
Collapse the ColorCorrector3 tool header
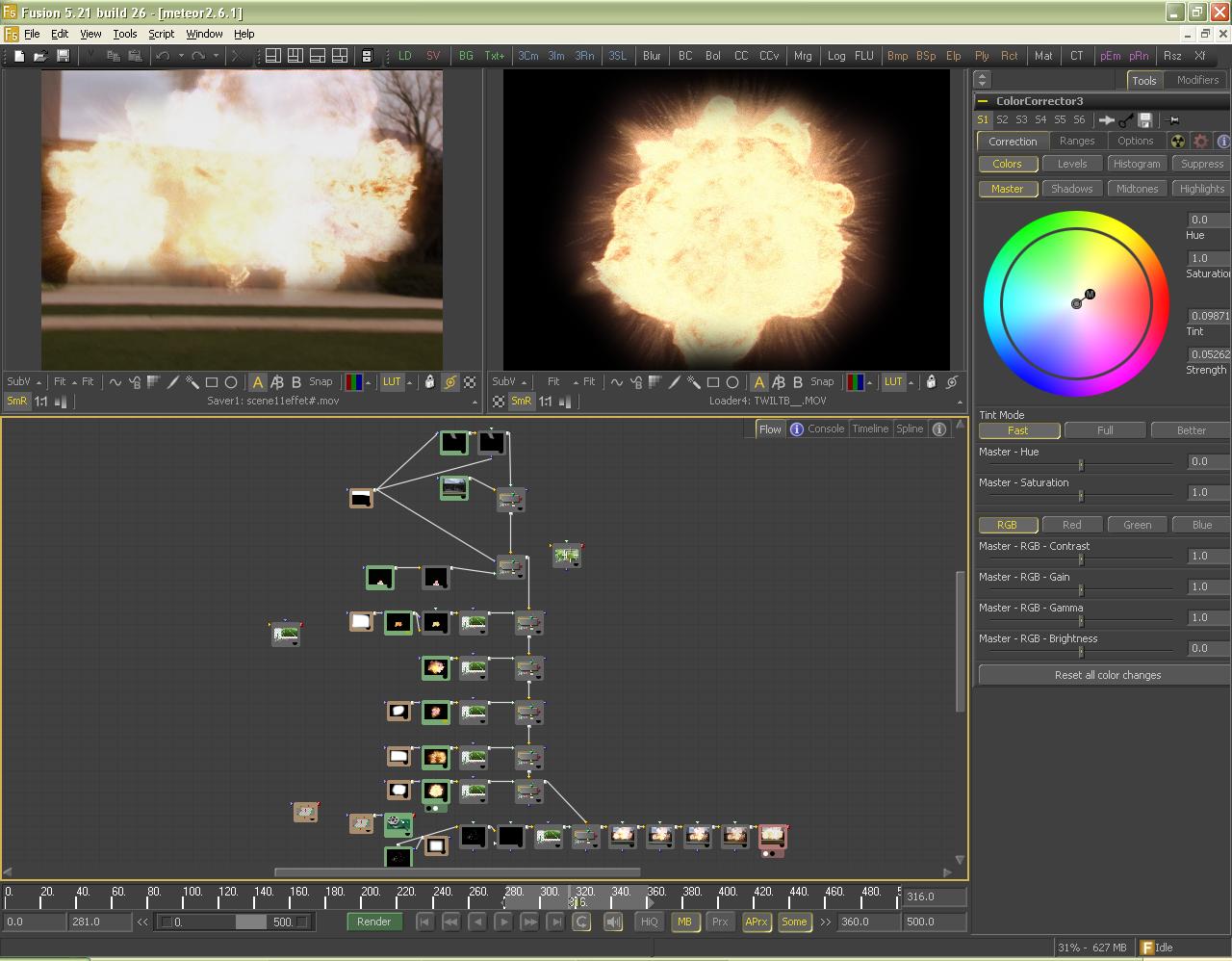pos(983,101)
